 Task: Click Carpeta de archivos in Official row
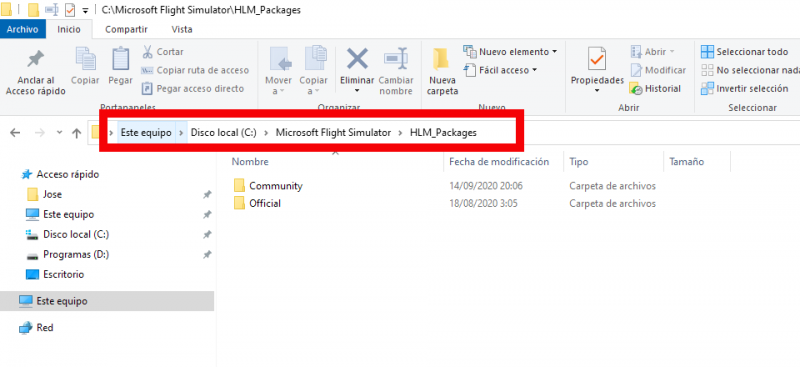613,204
